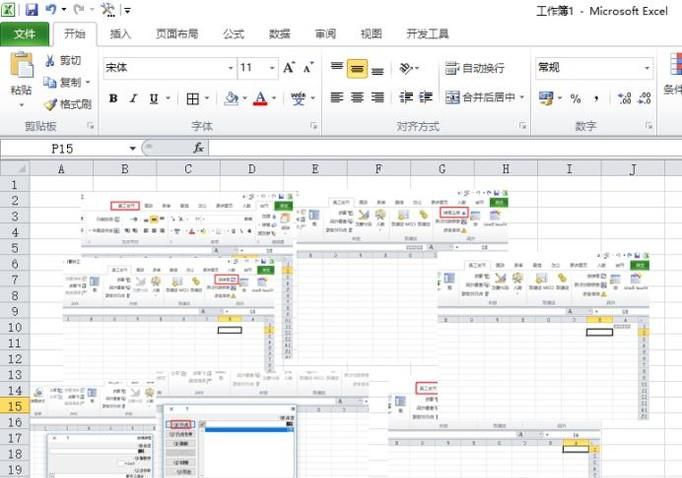Image resolution: width=682 pixels, height=478 pixels.
Task: Toggle middle vertical alignment
Action: coord(357,68)
